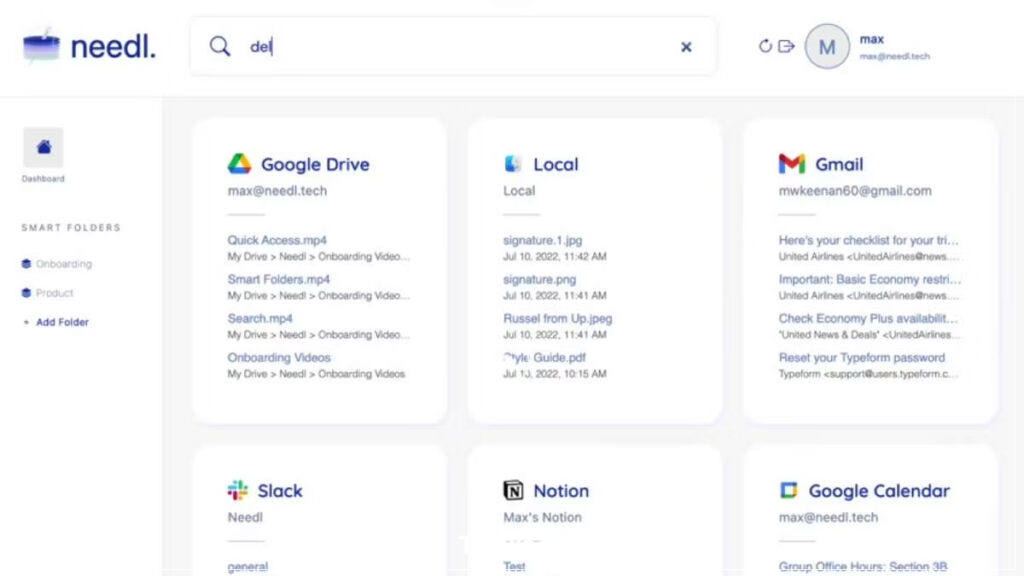Click the 'Jul 10, 2022, 11:42 AM' timestamp
Image resolution: width=1024 pixels, height=576 pixels.
click(x=554, y=257)
